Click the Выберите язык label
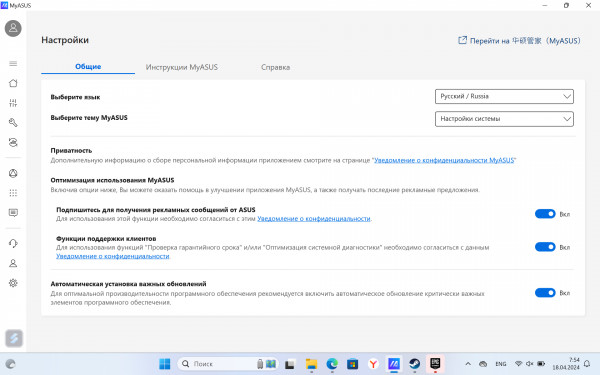Image resolution: width=600 pixels, height=375 pixels. click(75, 97)
